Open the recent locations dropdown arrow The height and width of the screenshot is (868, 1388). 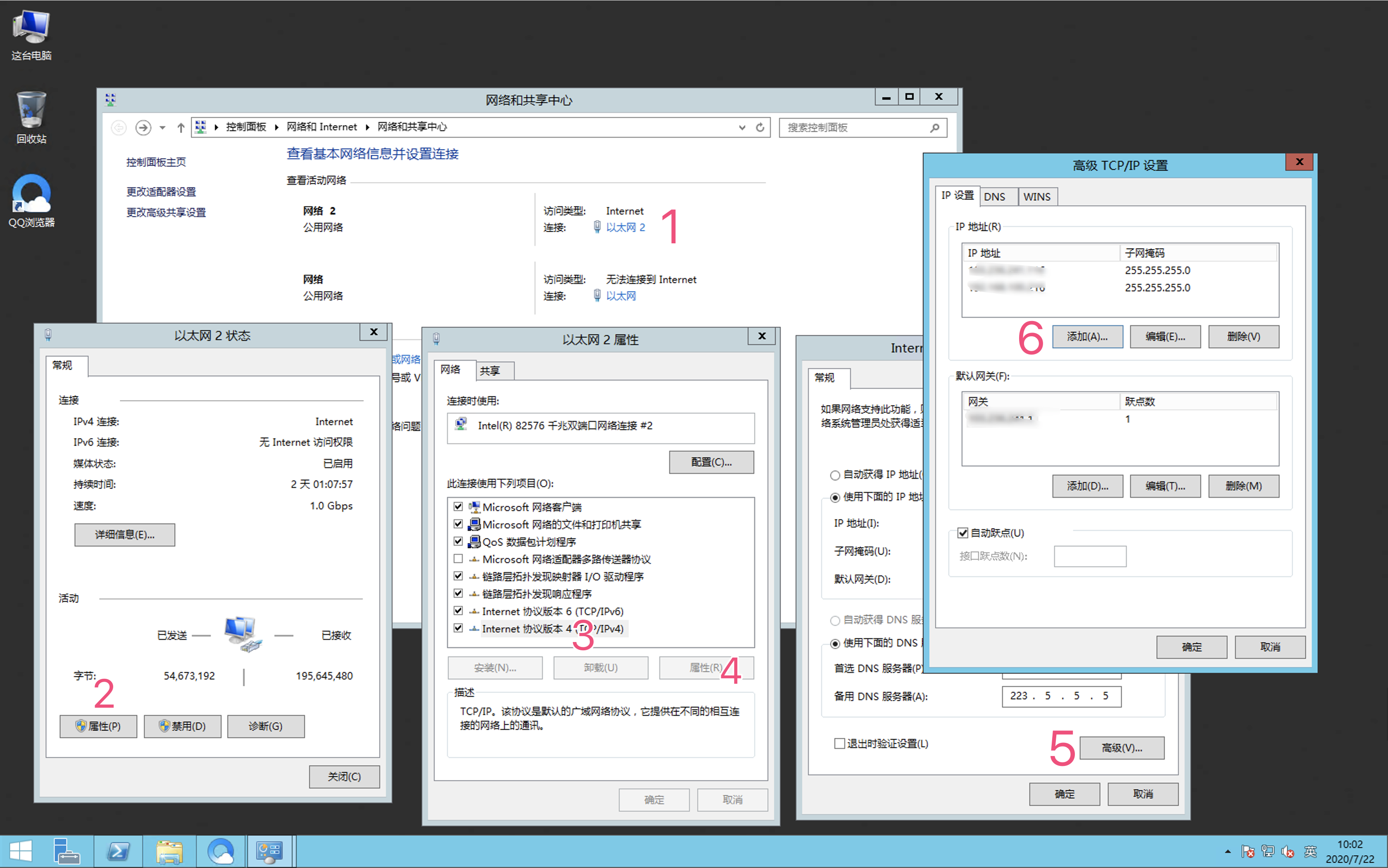click(x=162, y=127)
